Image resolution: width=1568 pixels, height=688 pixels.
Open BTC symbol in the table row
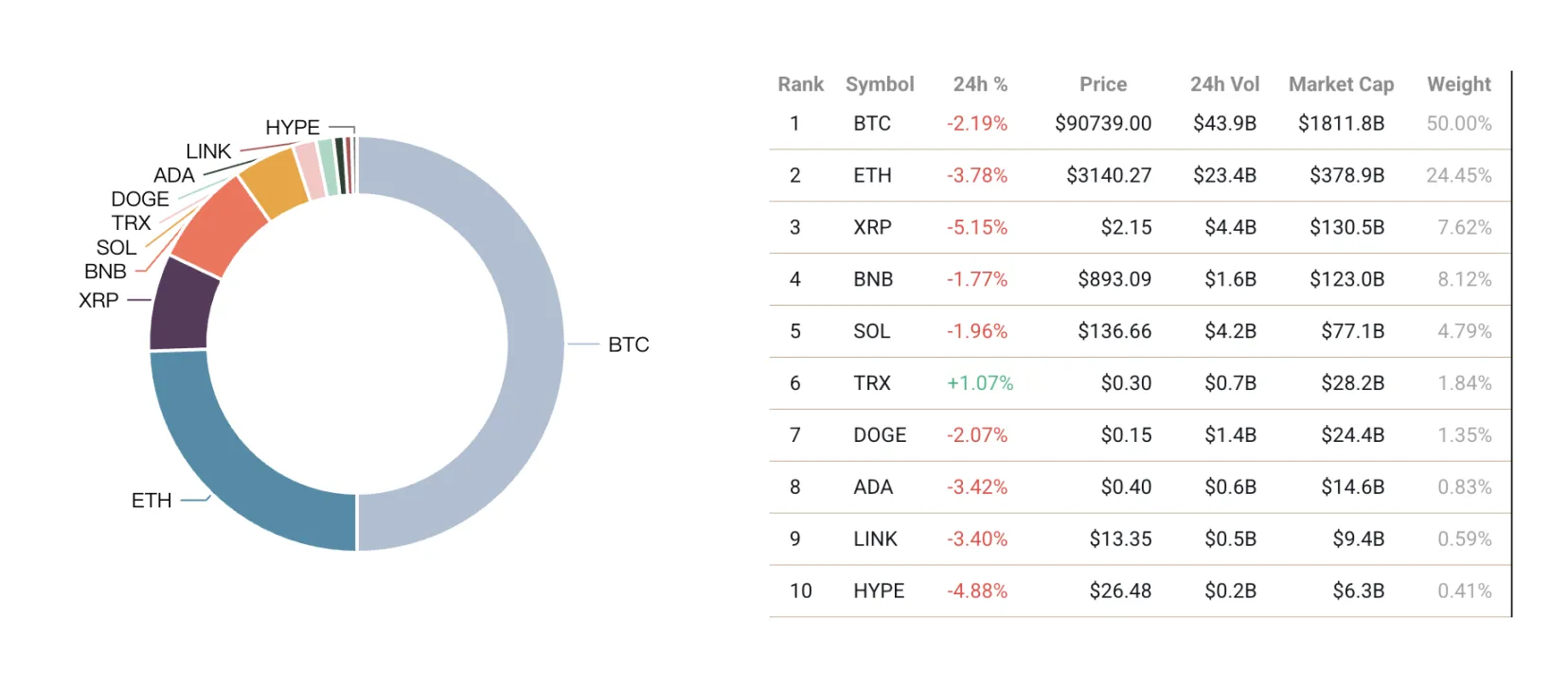click(872, 123)
